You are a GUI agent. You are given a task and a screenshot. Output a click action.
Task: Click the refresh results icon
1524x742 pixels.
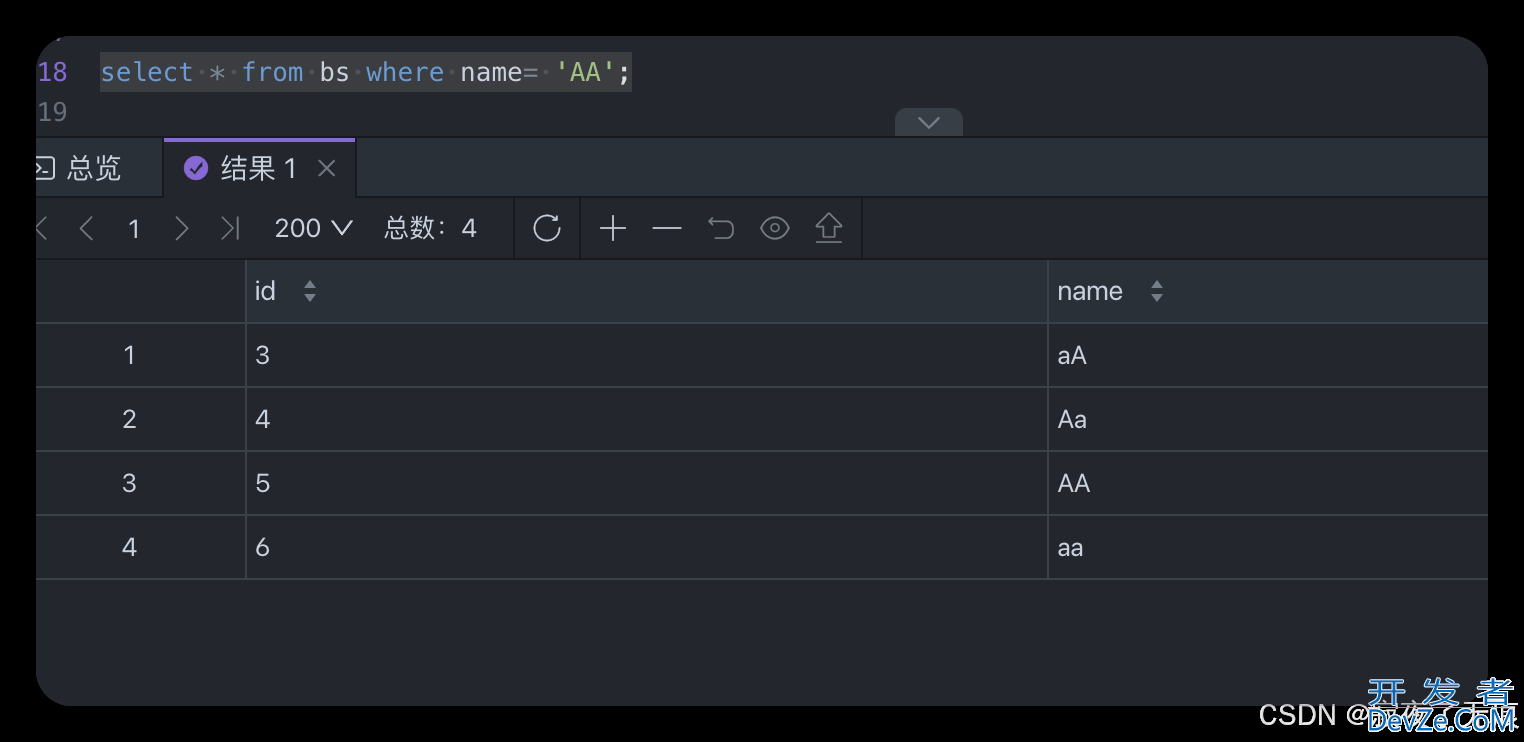[547, 228]
